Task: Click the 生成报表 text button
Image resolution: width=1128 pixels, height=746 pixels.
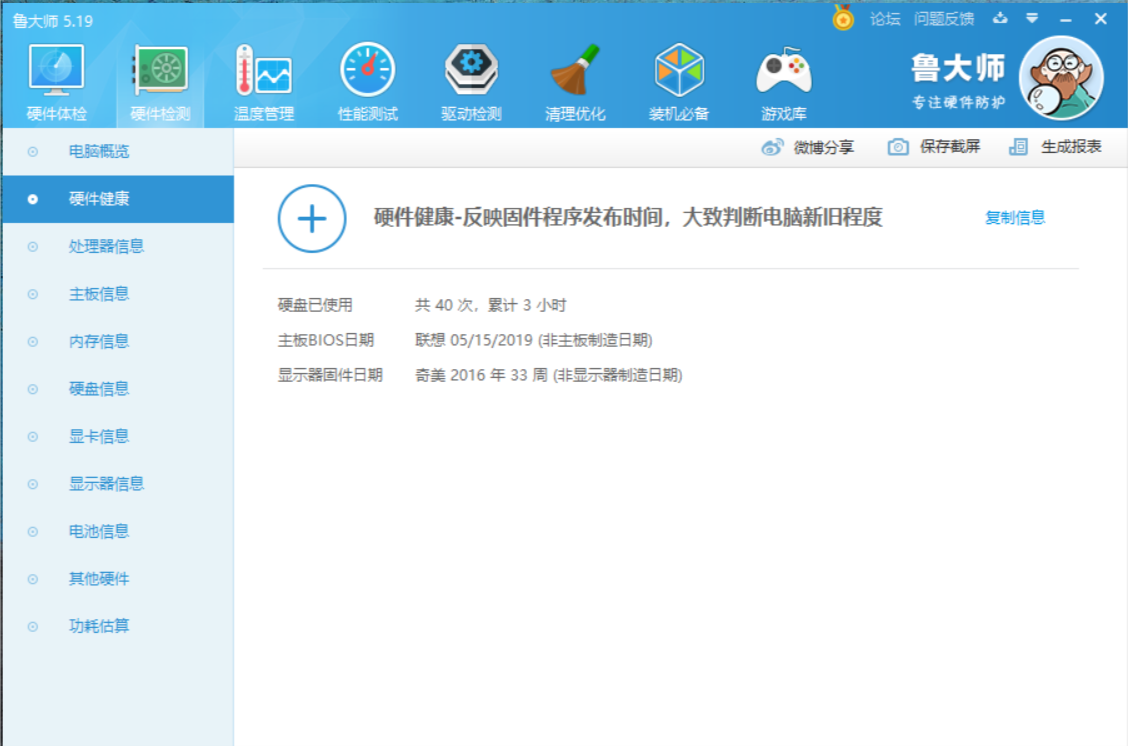Action: click(1071, 147)
